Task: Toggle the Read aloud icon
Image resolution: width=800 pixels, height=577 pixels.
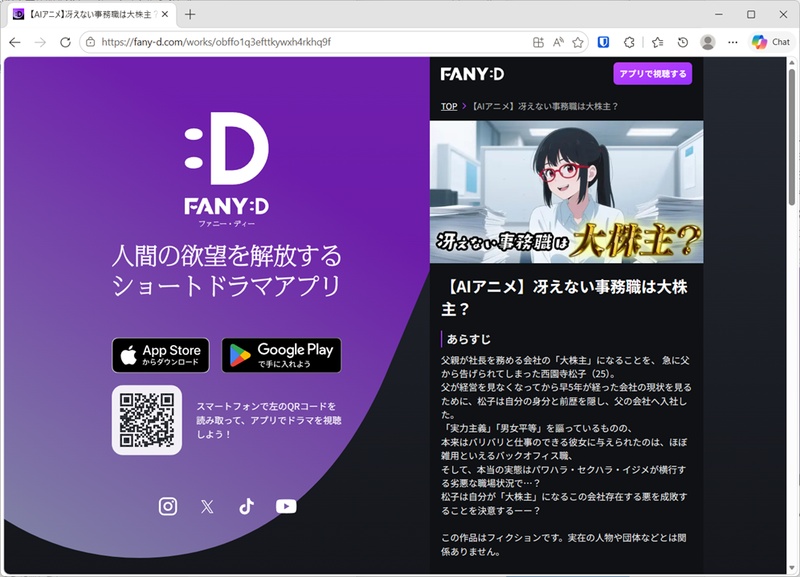Action: click(558, 42)
